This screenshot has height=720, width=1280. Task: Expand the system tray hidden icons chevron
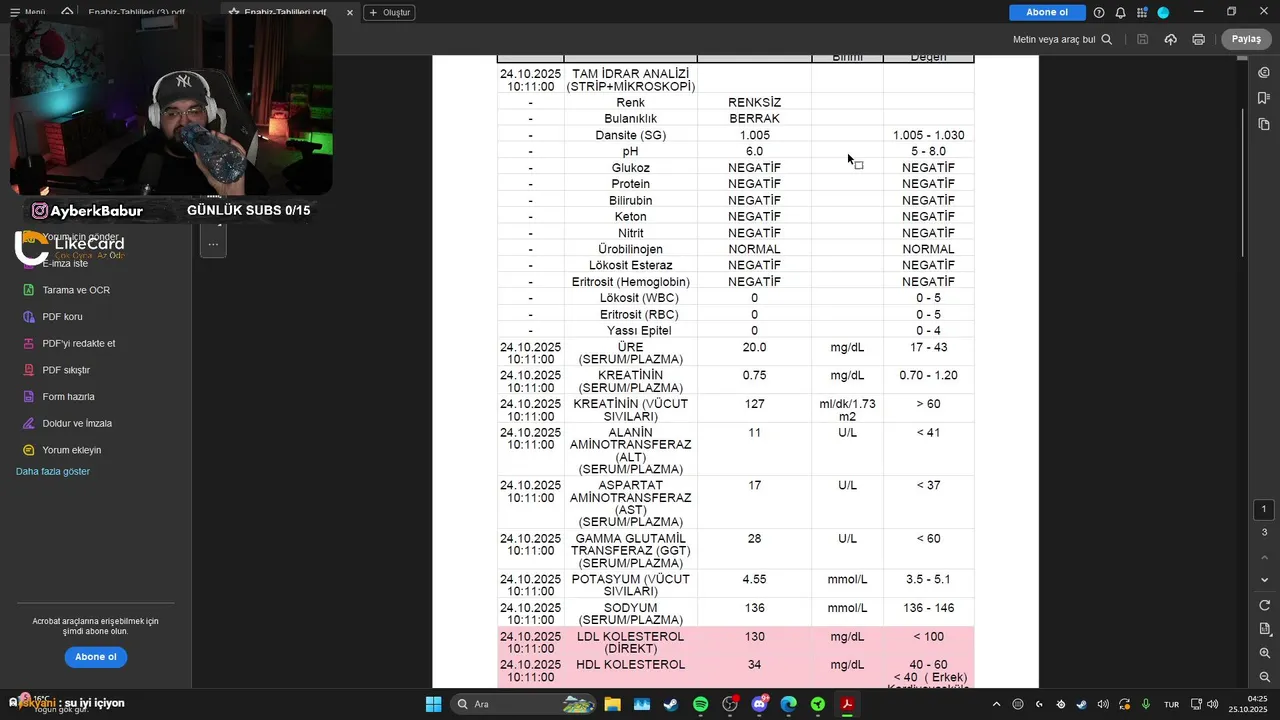996,704
